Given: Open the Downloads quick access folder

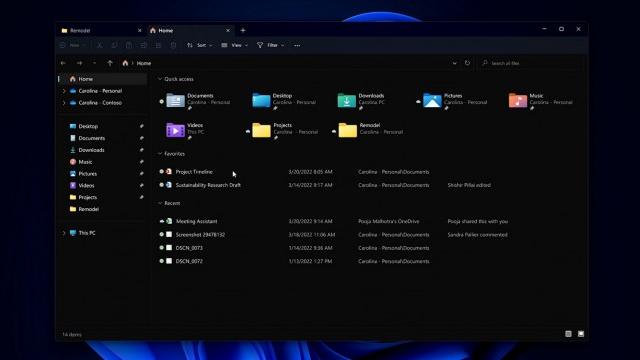Looking at the screenshot, I should pyautogui.click(x=361, y=100).
